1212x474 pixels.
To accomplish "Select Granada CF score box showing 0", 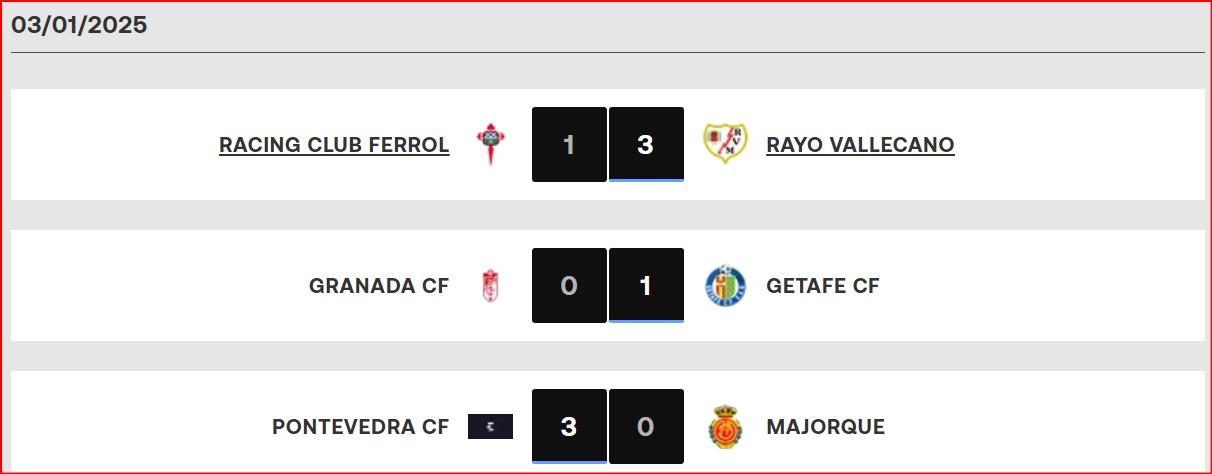I will coord(569,285).
